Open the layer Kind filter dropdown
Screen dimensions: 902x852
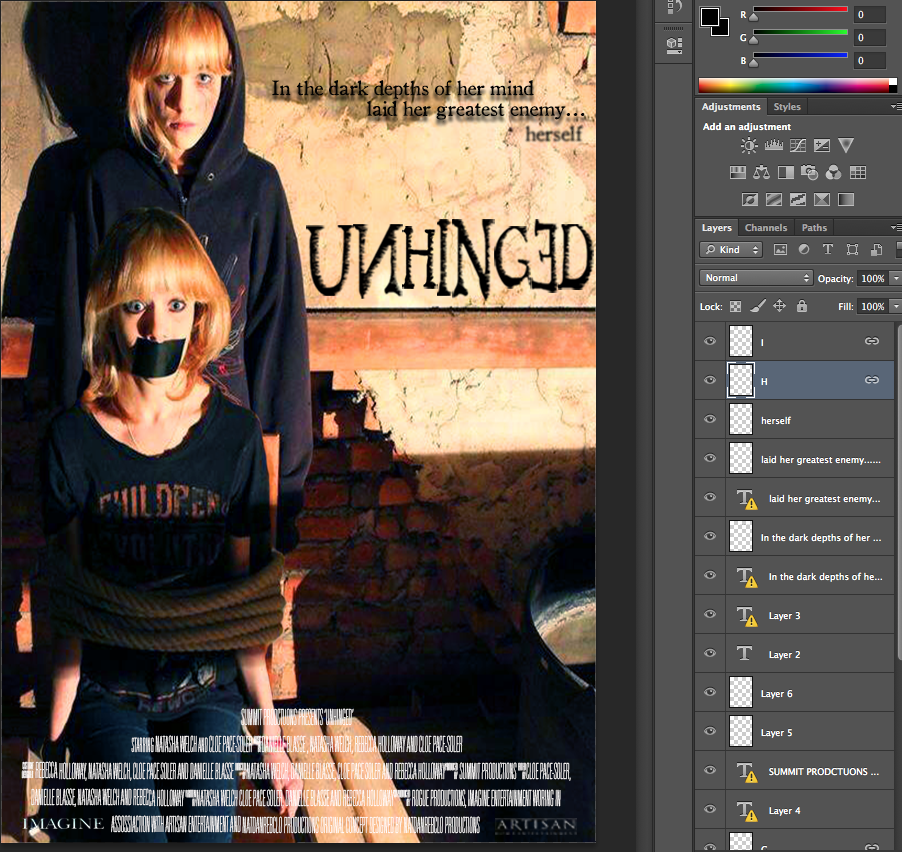click(731, 250)
